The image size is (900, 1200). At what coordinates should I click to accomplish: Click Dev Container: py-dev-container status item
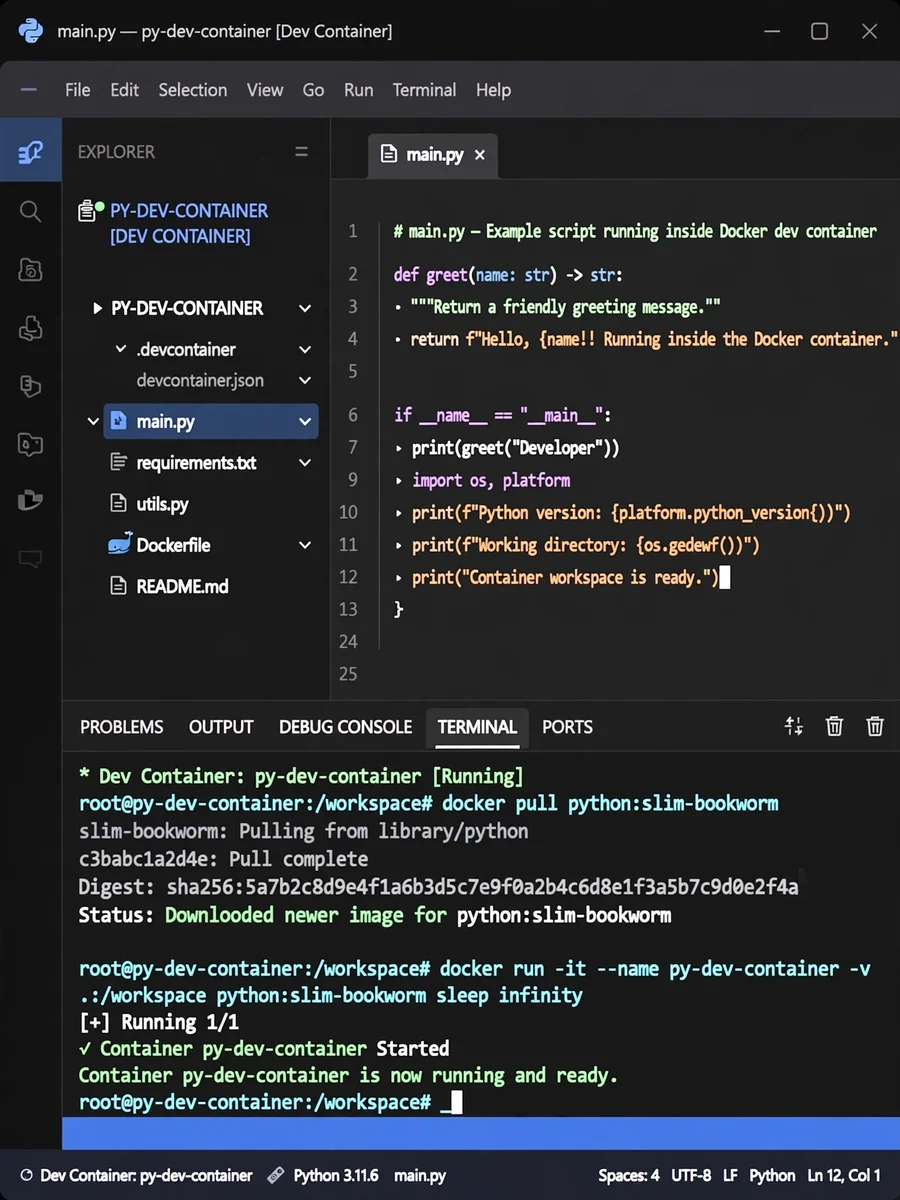coord(136,1176)
